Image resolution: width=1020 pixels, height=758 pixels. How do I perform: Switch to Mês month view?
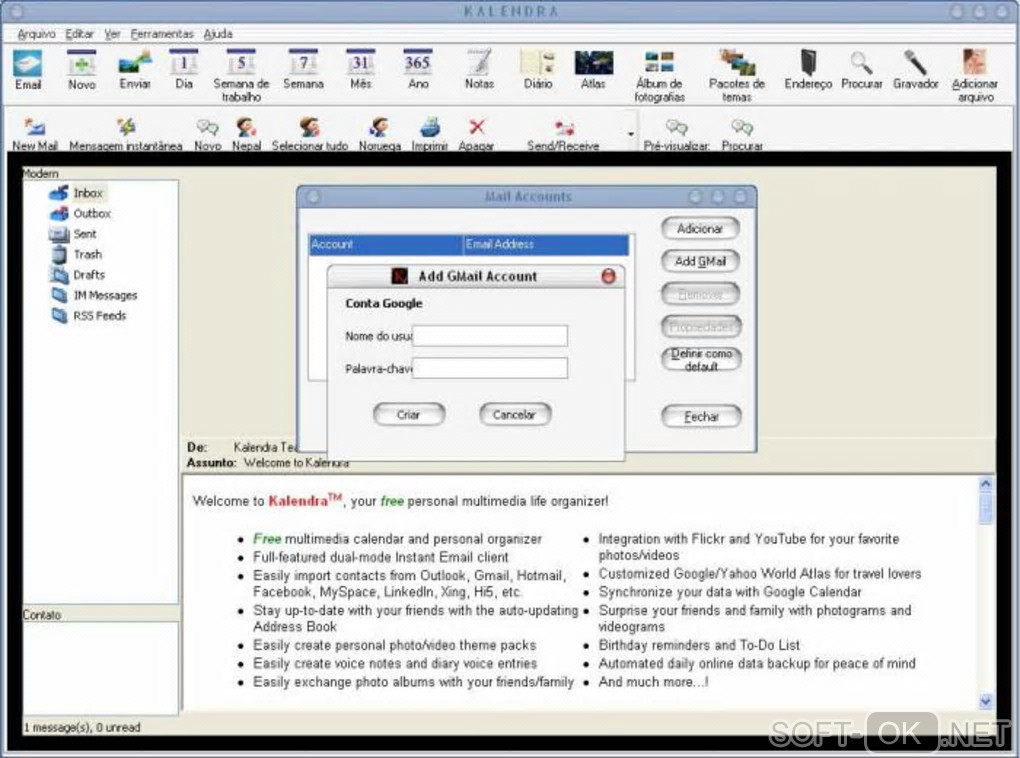coord(360,70)
